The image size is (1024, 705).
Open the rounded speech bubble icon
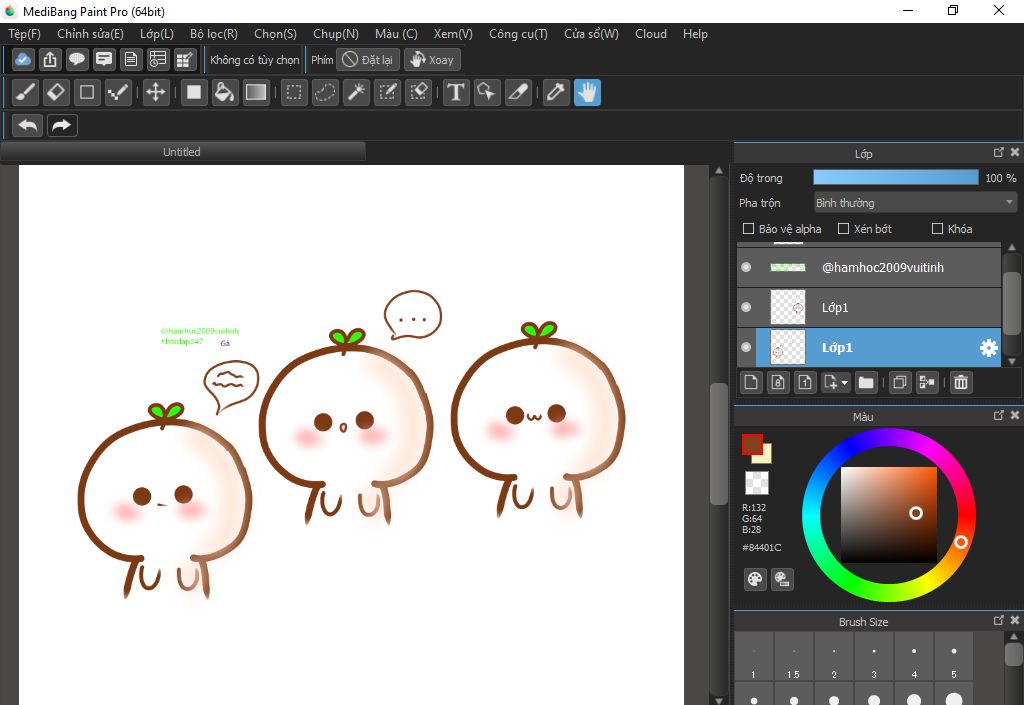[x=76, y=59]
